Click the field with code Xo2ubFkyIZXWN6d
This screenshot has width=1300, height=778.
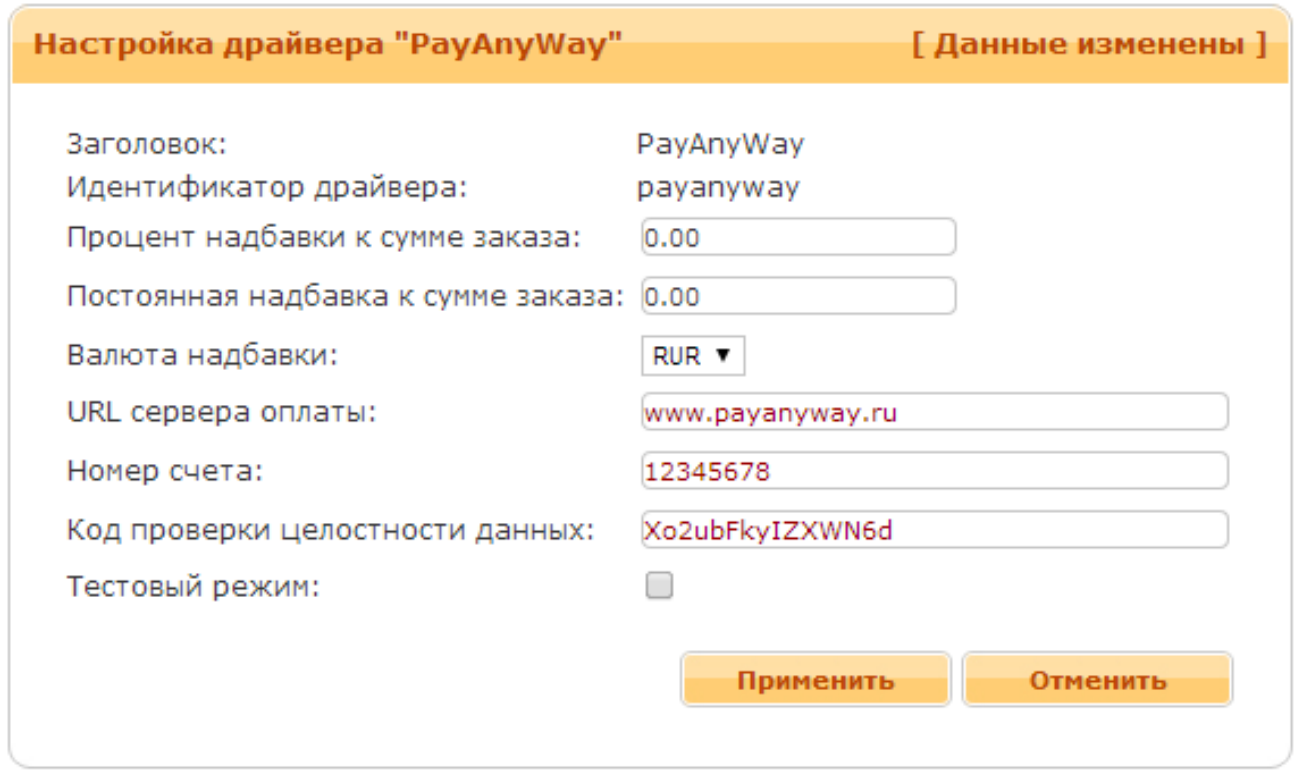934,530
